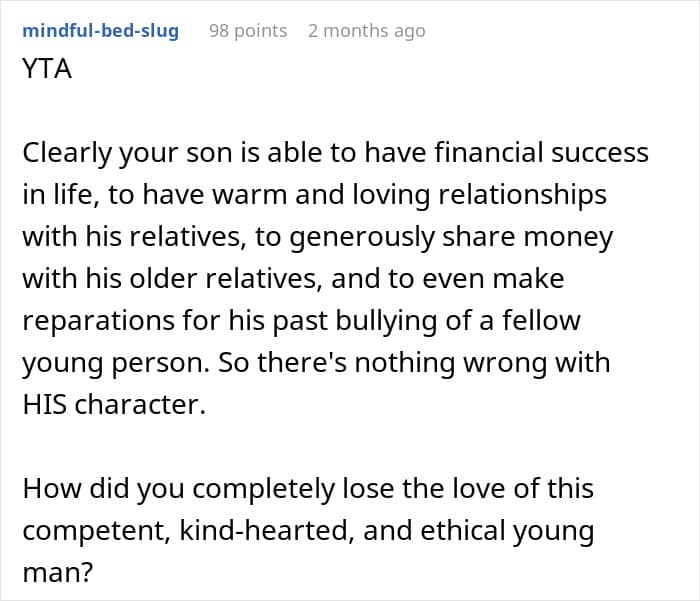Viewport: 700px width, 601px height.
Task: Click the sentence "So there's nothing wrong with"
Action: [x=410, y=363]
